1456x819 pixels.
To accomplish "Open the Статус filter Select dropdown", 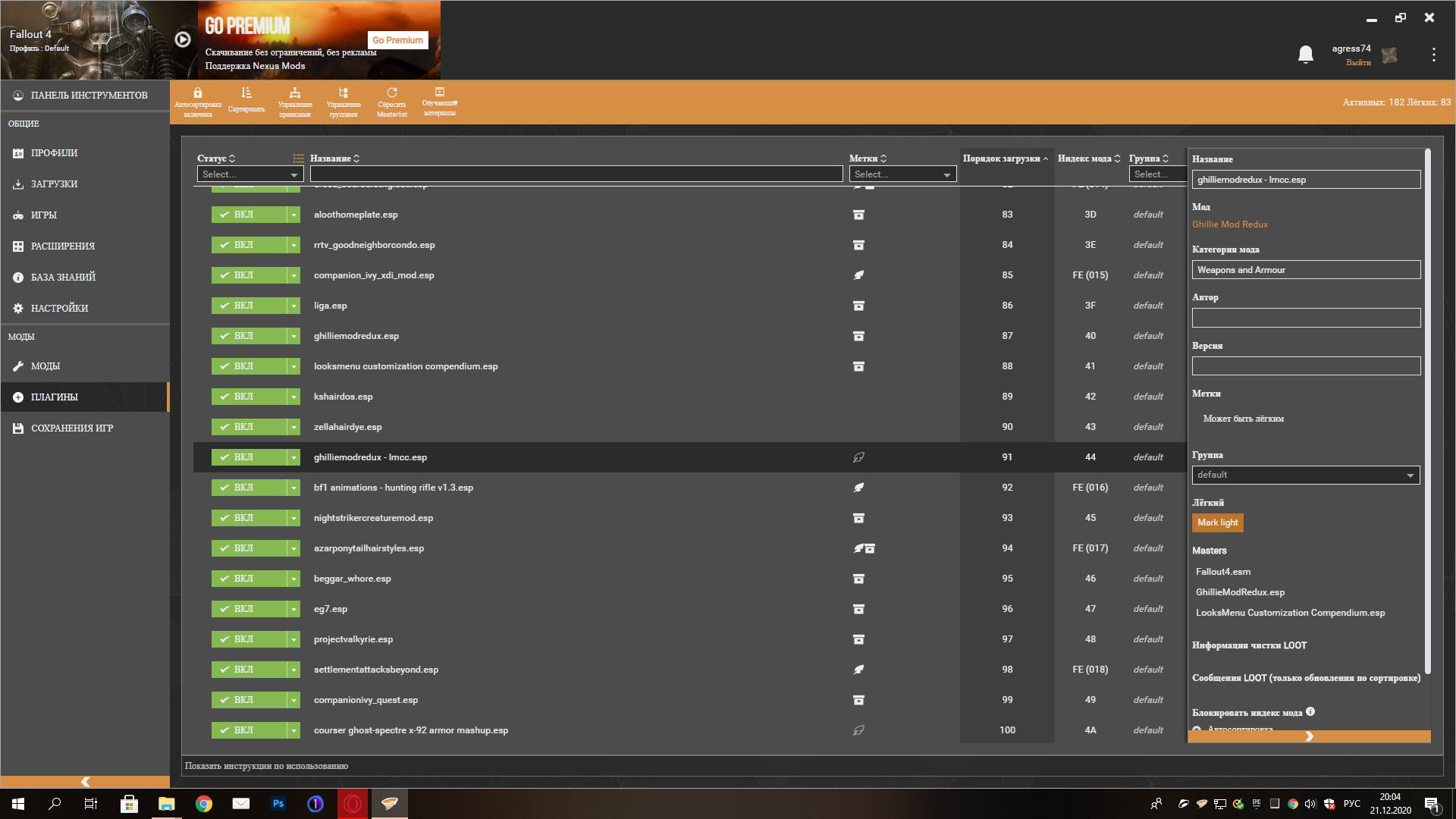I will click(x=249, y=174).
